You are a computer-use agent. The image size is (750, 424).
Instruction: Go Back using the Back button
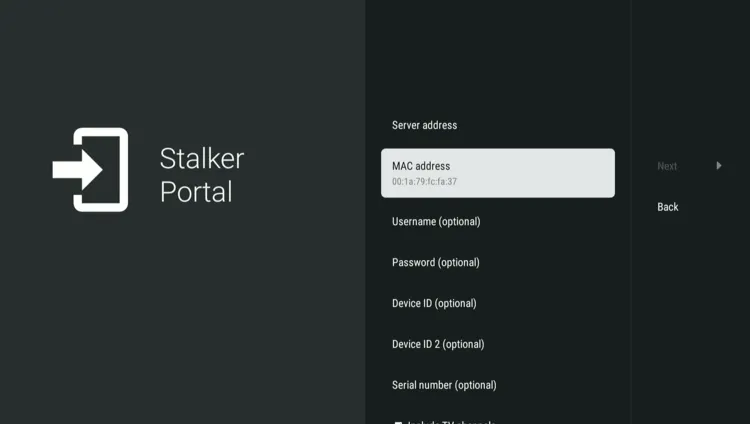[x=668, y=207]
